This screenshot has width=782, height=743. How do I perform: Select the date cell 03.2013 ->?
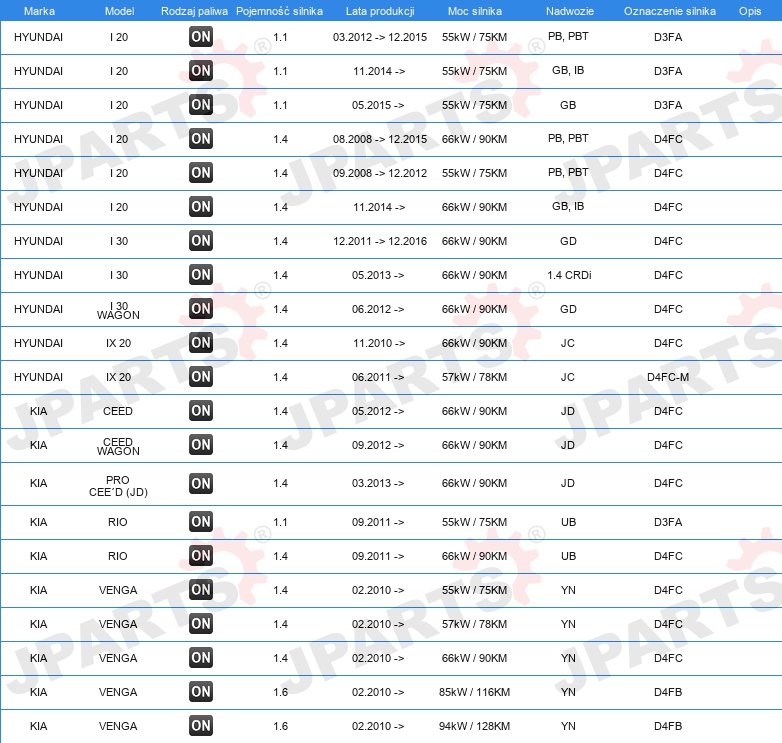378,483
